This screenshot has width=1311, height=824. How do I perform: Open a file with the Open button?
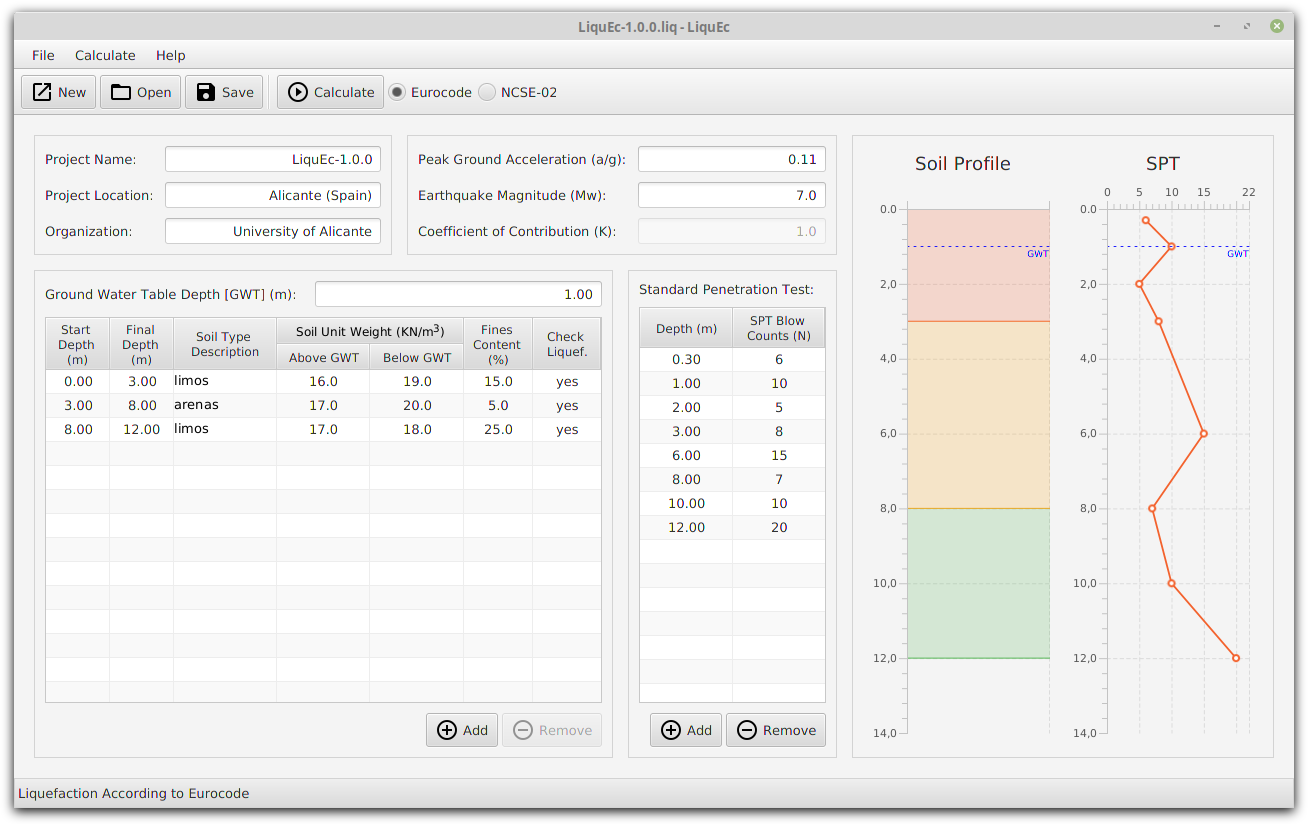pos(140,92)
